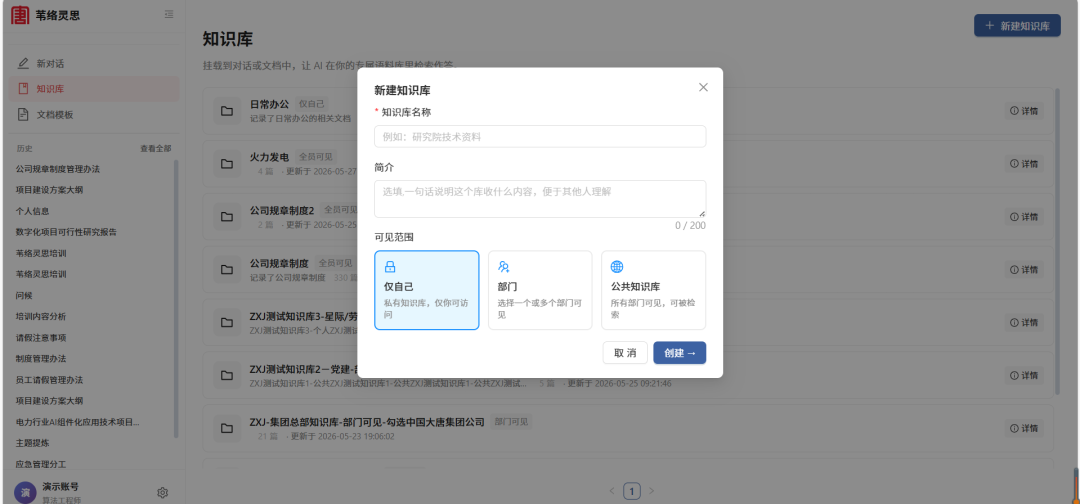The image size is (1080, 504).
Task: Click folder icon of 日常办公 library
Action: tap(227, 111)
